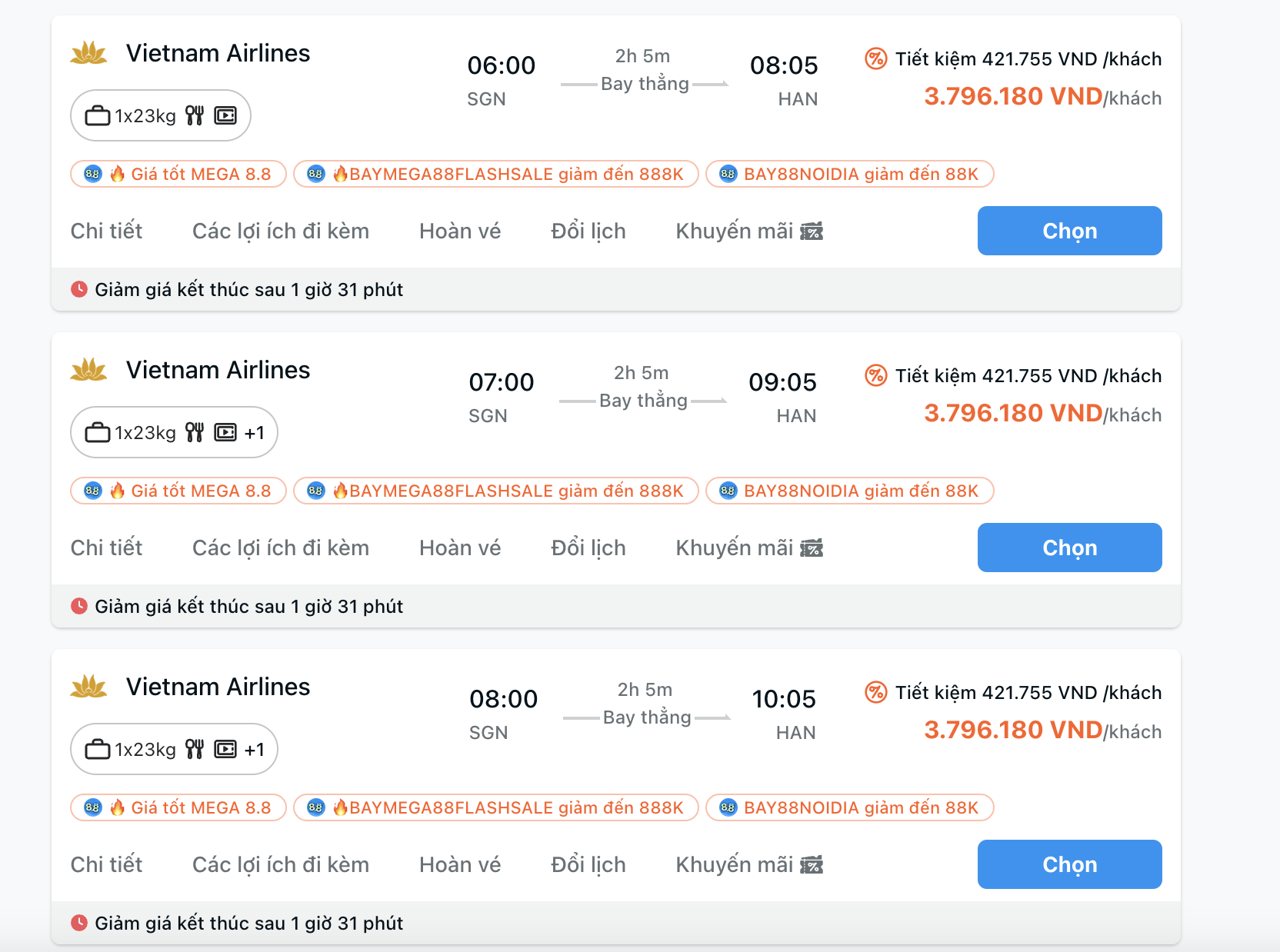
Task: Click the countdown clock icon on 08:00 flight
Action: tap(79, 923)
